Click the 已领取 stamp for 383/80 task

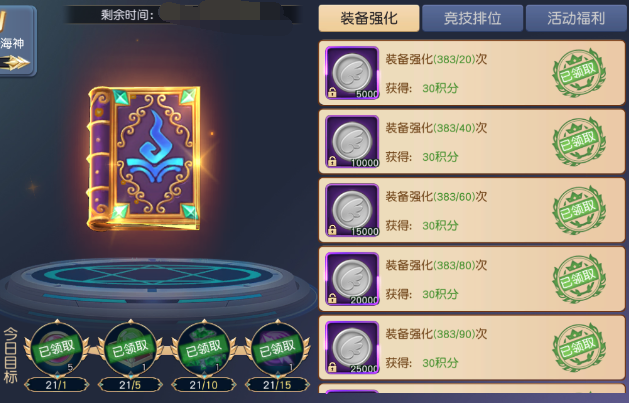click(579, 279)
